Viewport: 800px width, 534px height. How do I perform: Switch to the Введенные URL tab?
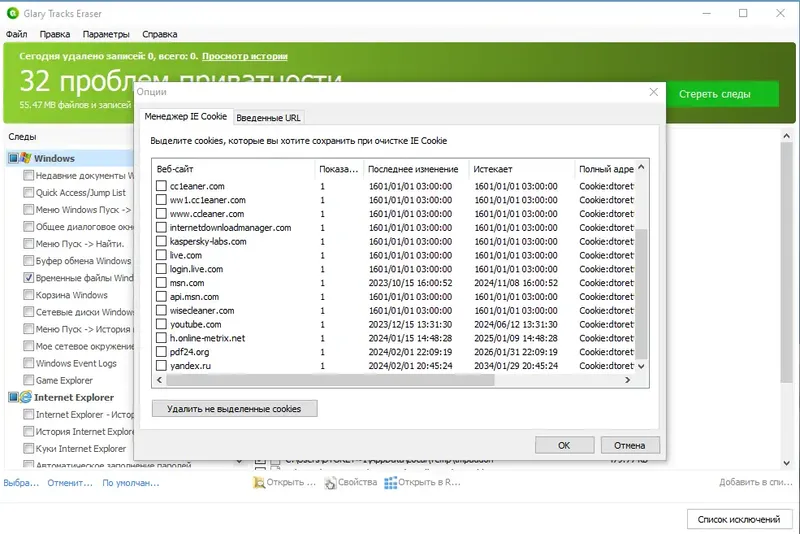268,117
